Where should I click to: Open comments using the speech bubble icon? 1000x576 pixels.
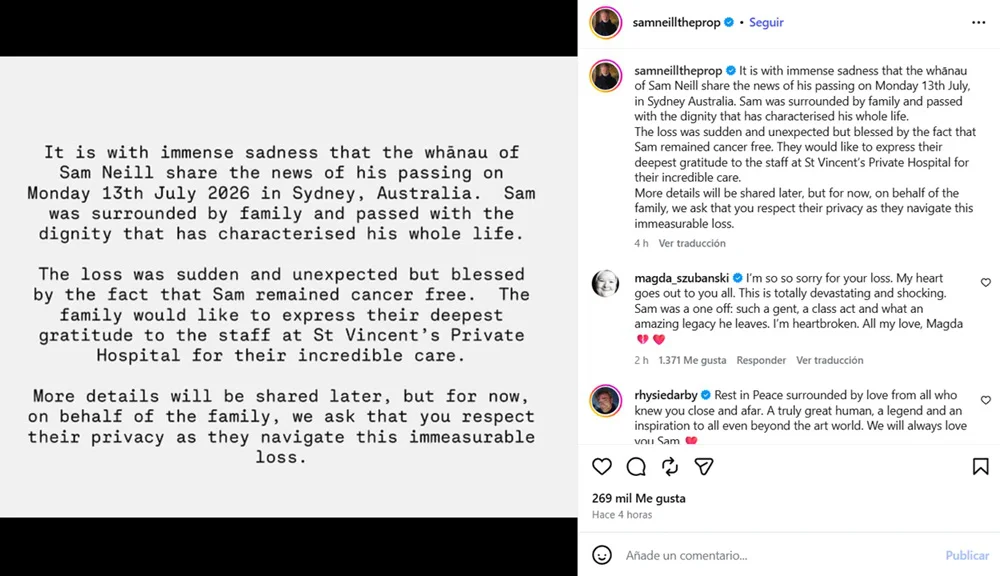[x=636, y=466]
